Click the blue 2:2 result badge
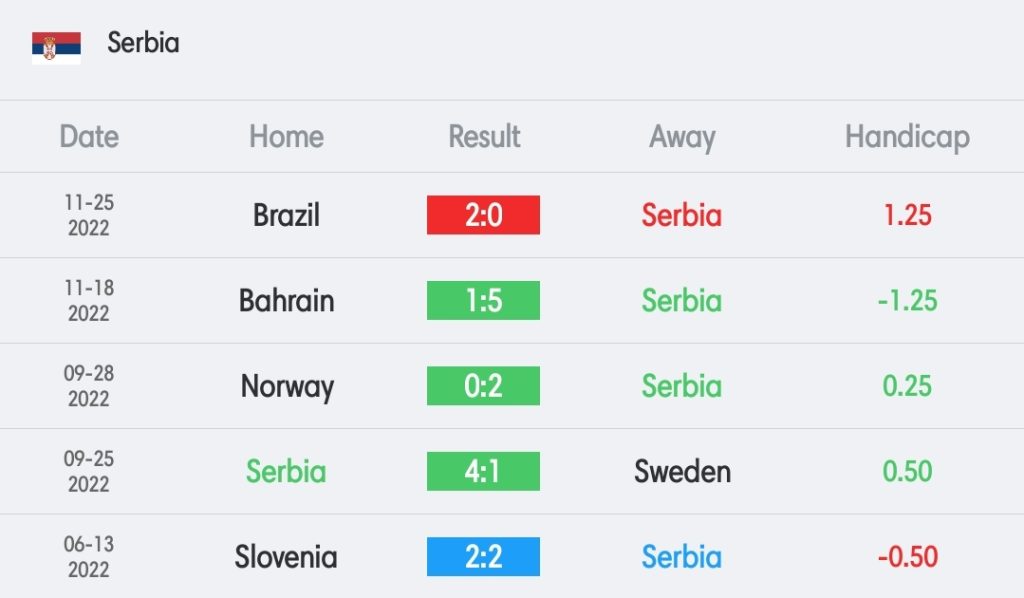 point(483,557)
